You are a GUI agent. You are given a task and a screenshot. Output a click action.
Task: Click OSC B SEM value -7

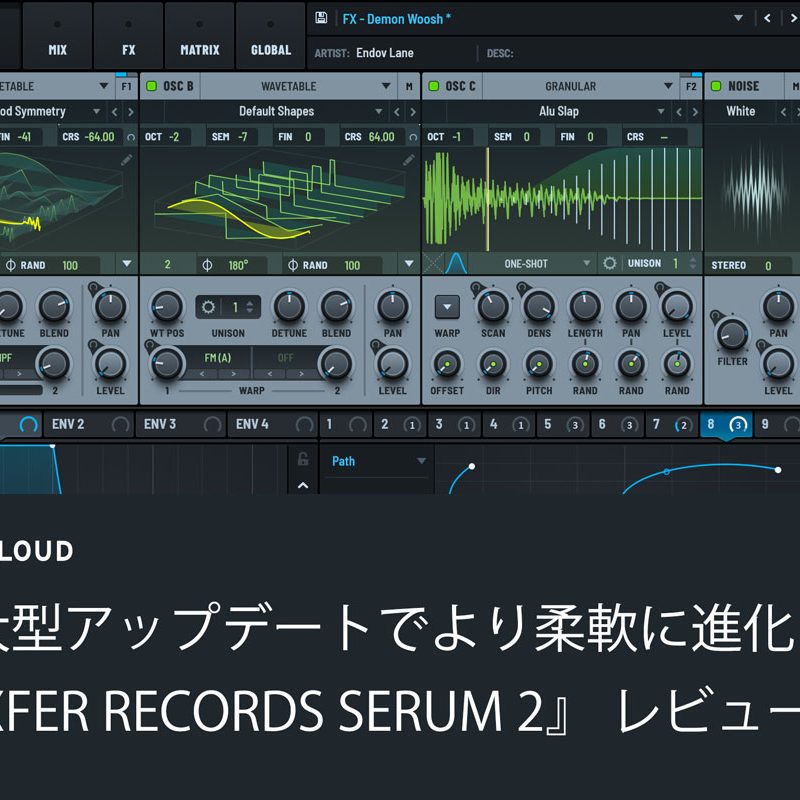(243, 137)
